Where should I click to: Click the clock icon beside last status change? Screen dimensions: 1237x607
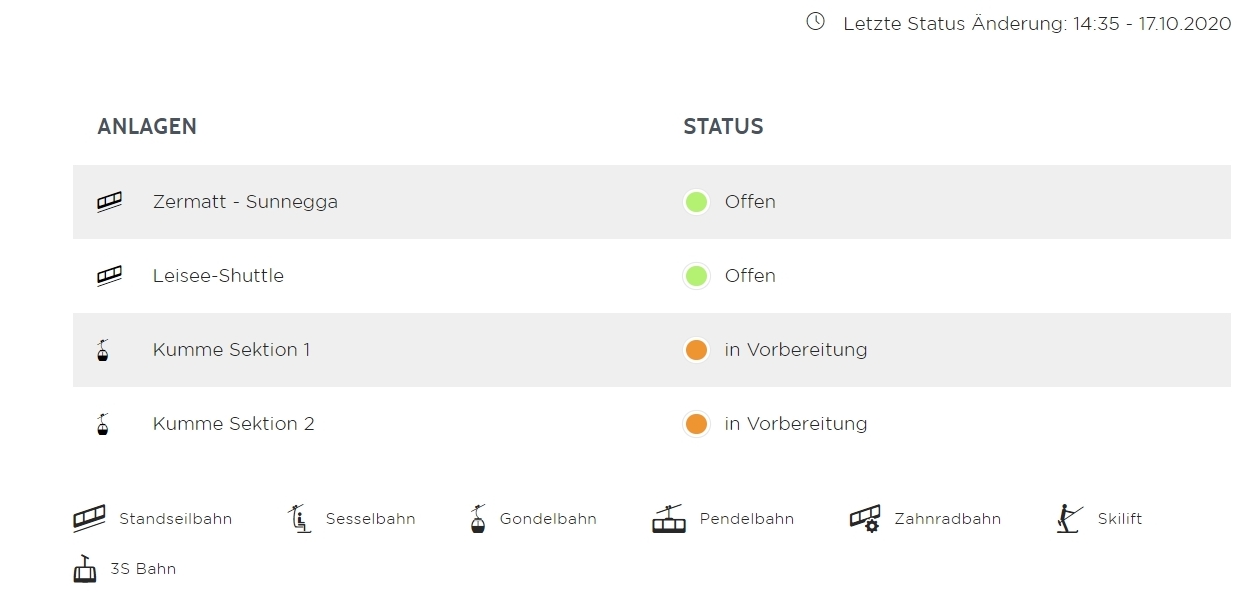click(x=815, y=22)
